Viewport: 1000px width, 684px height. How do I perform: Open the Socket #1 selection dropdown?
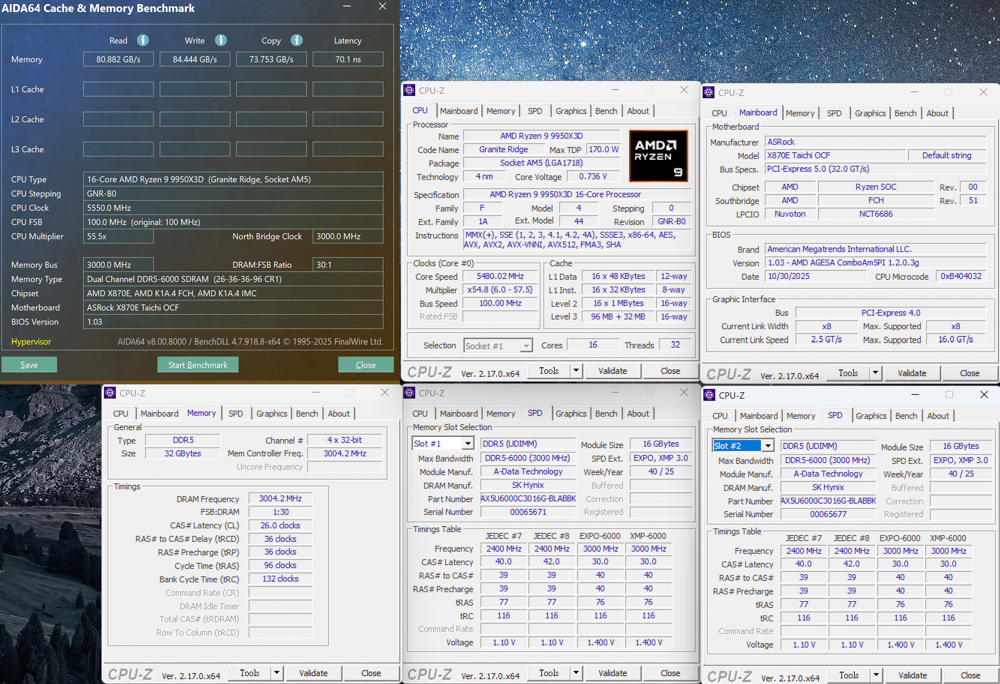[x=525, y=346]
